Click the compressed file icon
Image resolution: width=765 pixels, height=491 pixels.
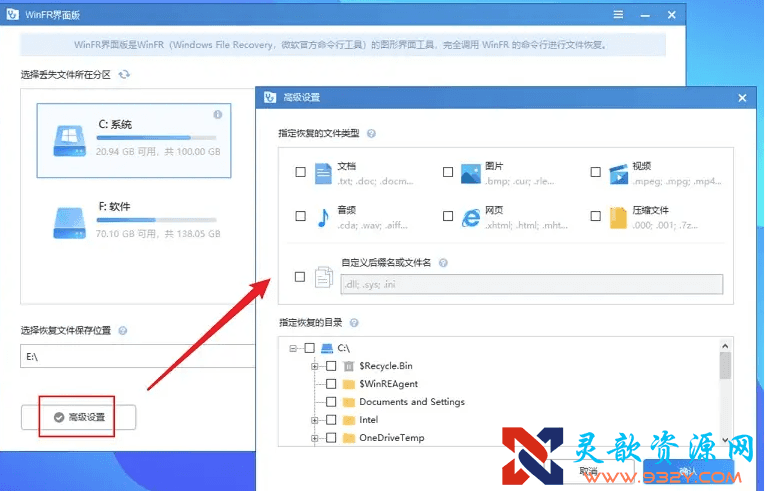coord(618,218)
